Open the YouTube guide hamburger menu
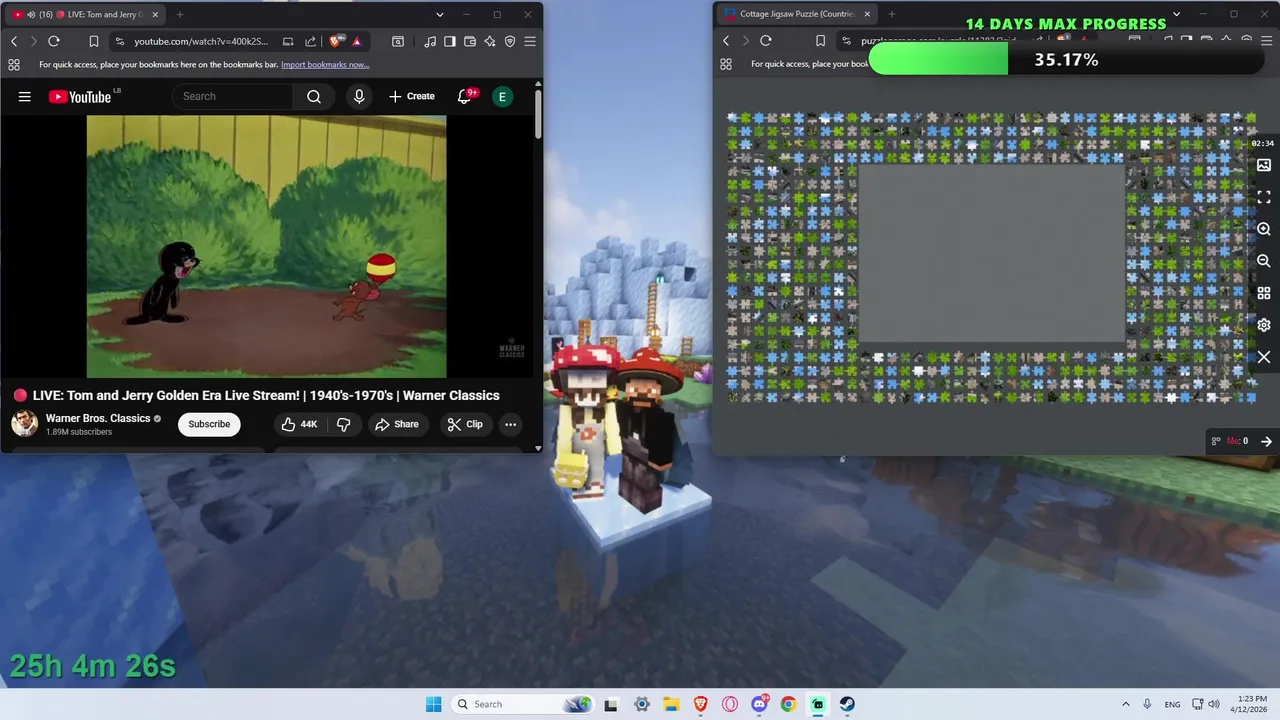Screen dimensions: 1280x720 24,96
